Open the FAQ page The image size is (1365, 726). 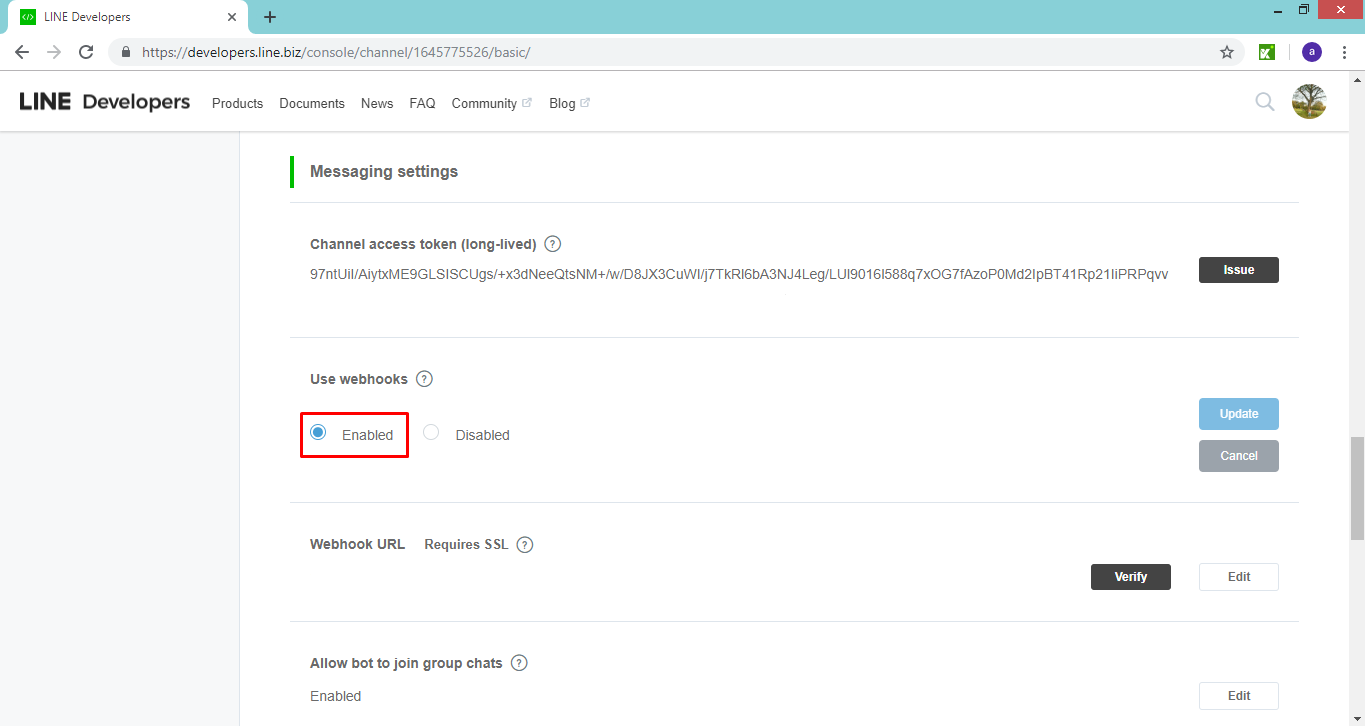click(422, 103)
